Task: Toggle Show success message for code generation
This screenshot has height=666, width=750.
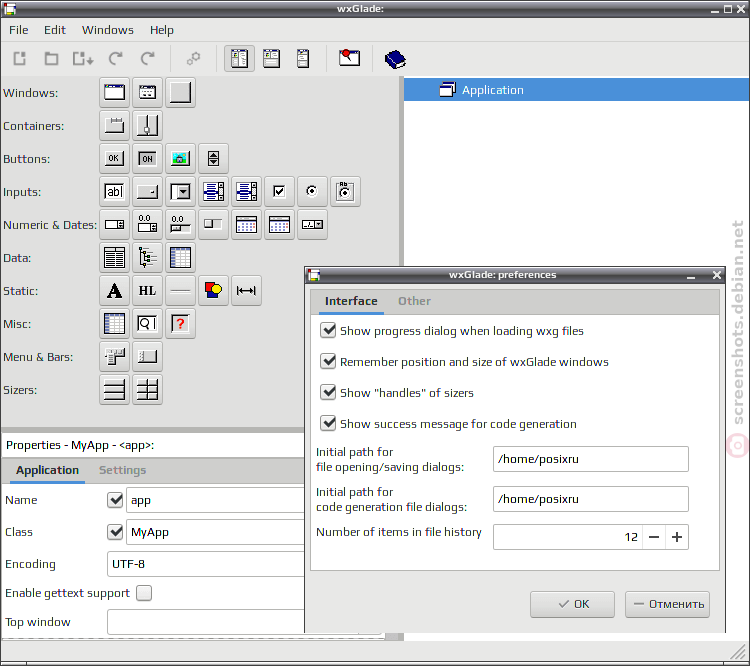Action: [328, 423]
